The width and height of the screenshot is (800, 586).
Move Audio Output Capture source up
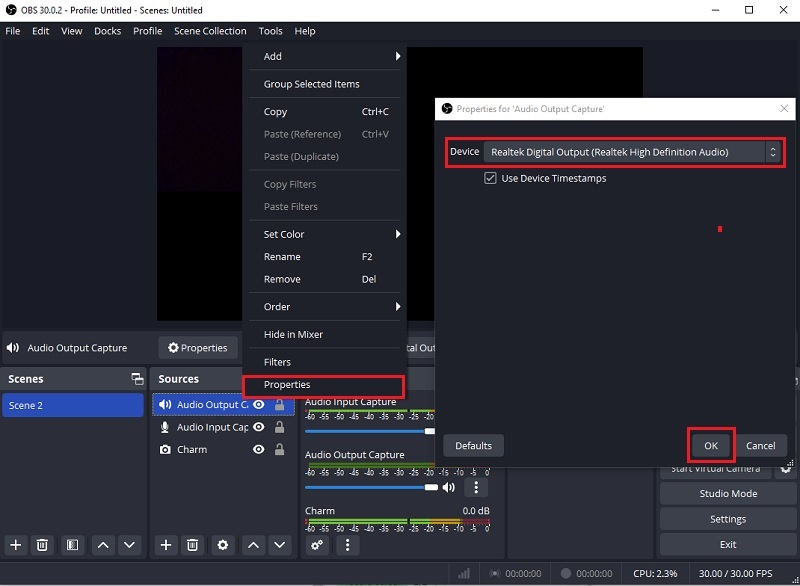[252, 545]
